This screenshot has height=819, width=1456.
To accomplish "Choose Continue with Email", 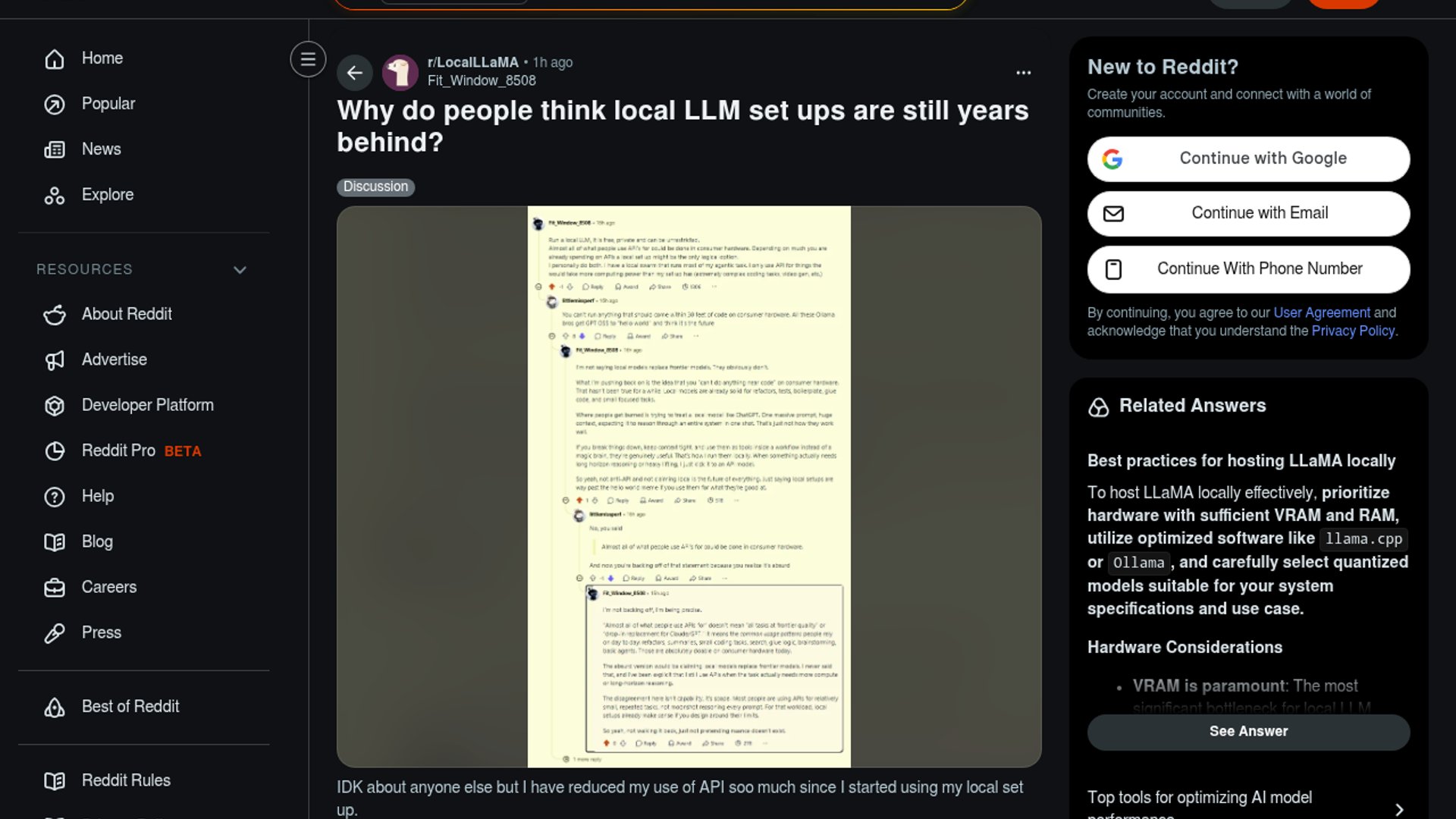I will point(1248,213).
